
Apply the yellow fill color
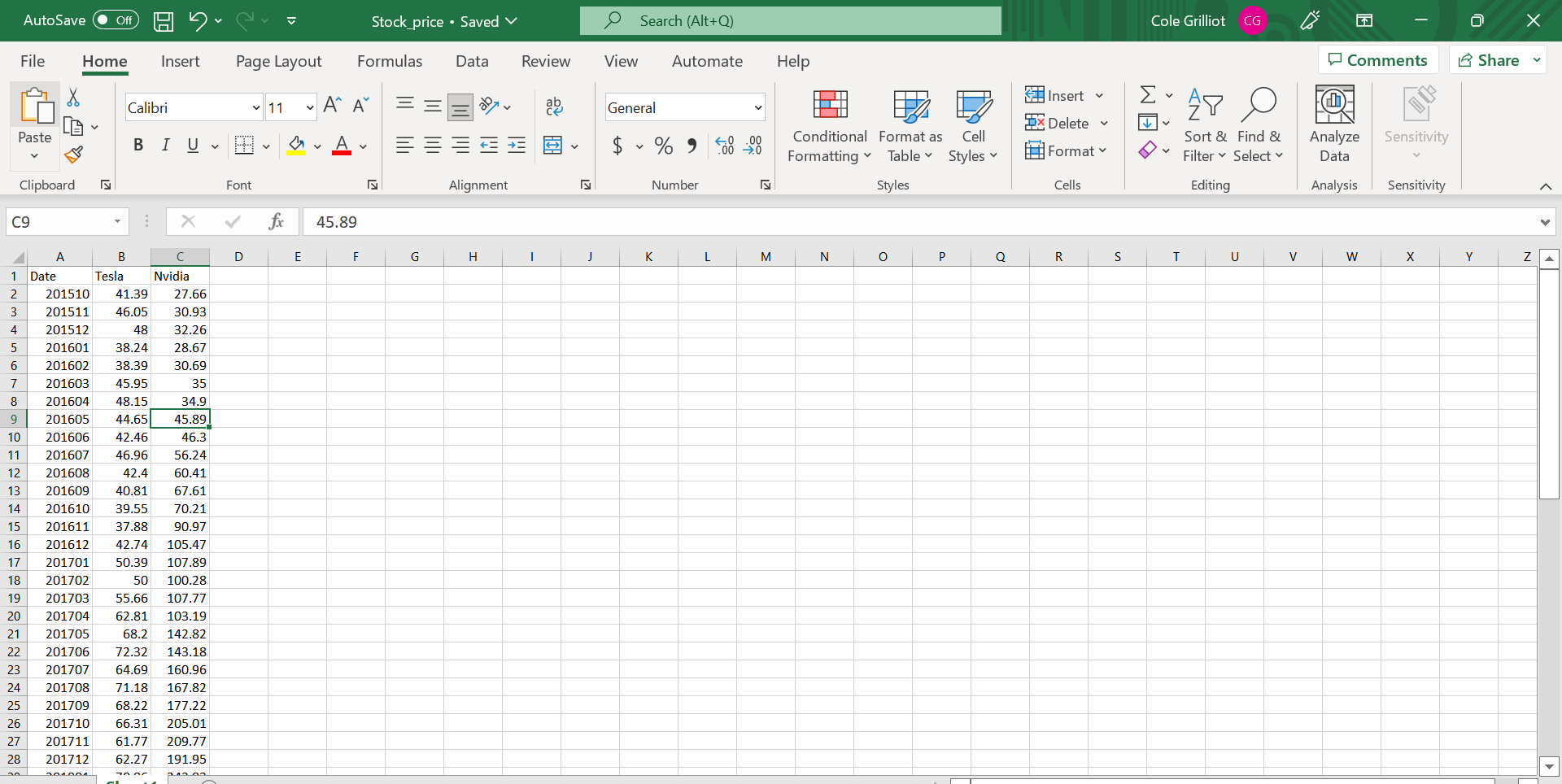click(296, 146)
